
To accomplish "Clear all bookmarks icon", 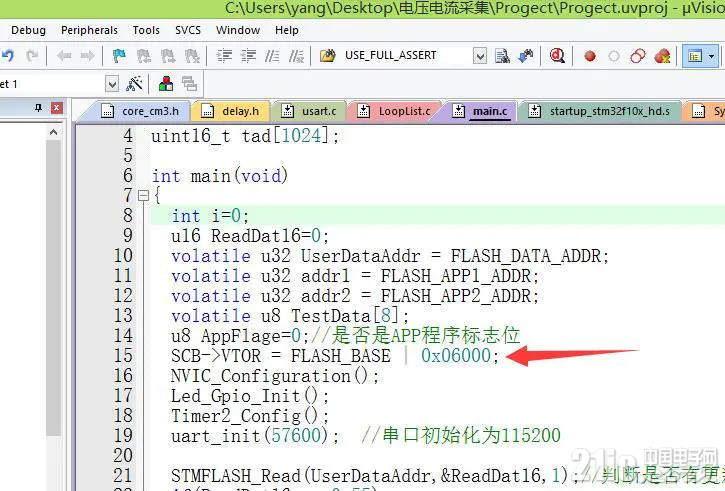I will 191,56.
